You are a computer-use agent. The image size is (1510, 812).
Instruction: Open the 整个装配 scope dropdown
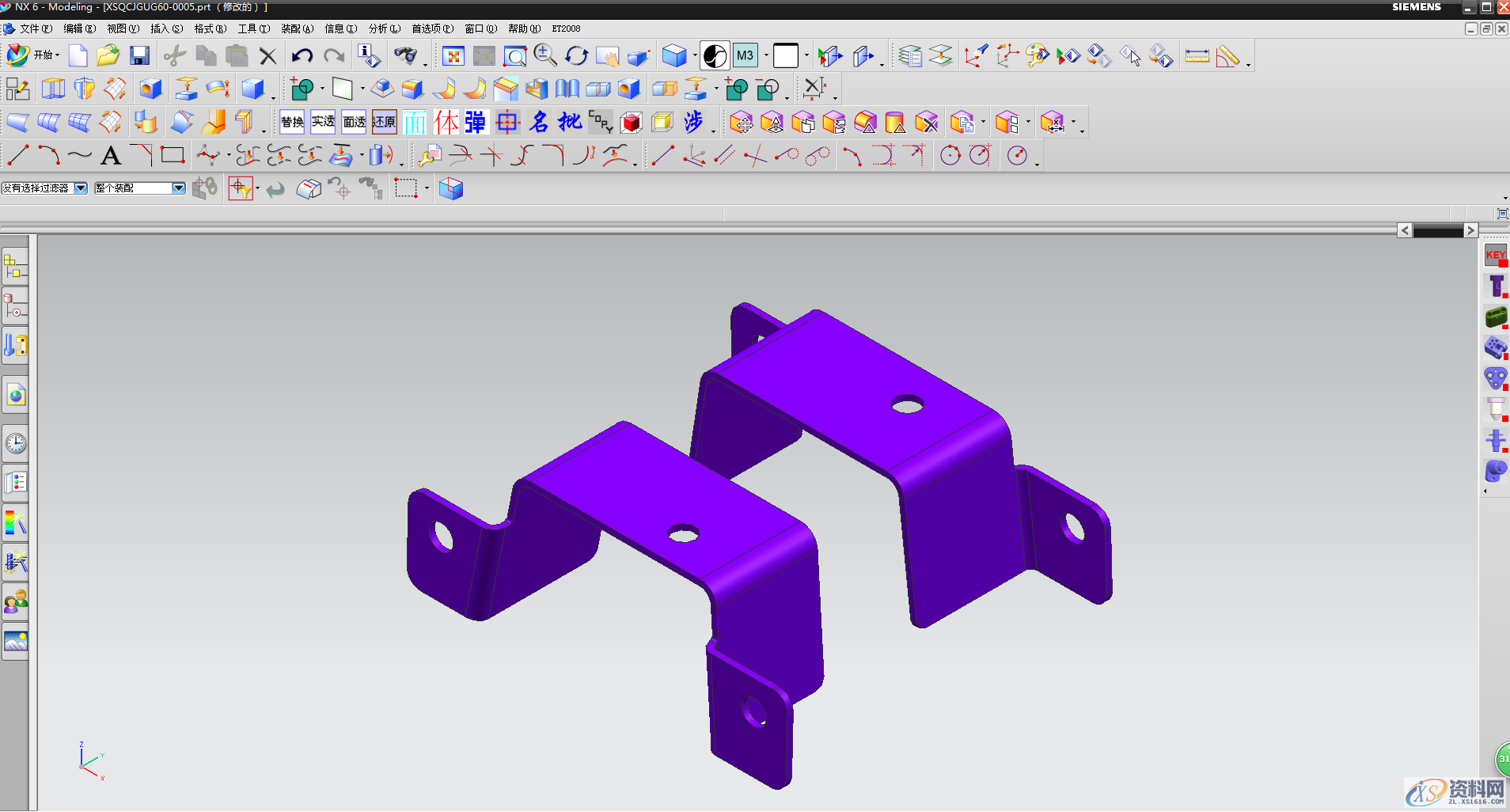tap(179, 188)
